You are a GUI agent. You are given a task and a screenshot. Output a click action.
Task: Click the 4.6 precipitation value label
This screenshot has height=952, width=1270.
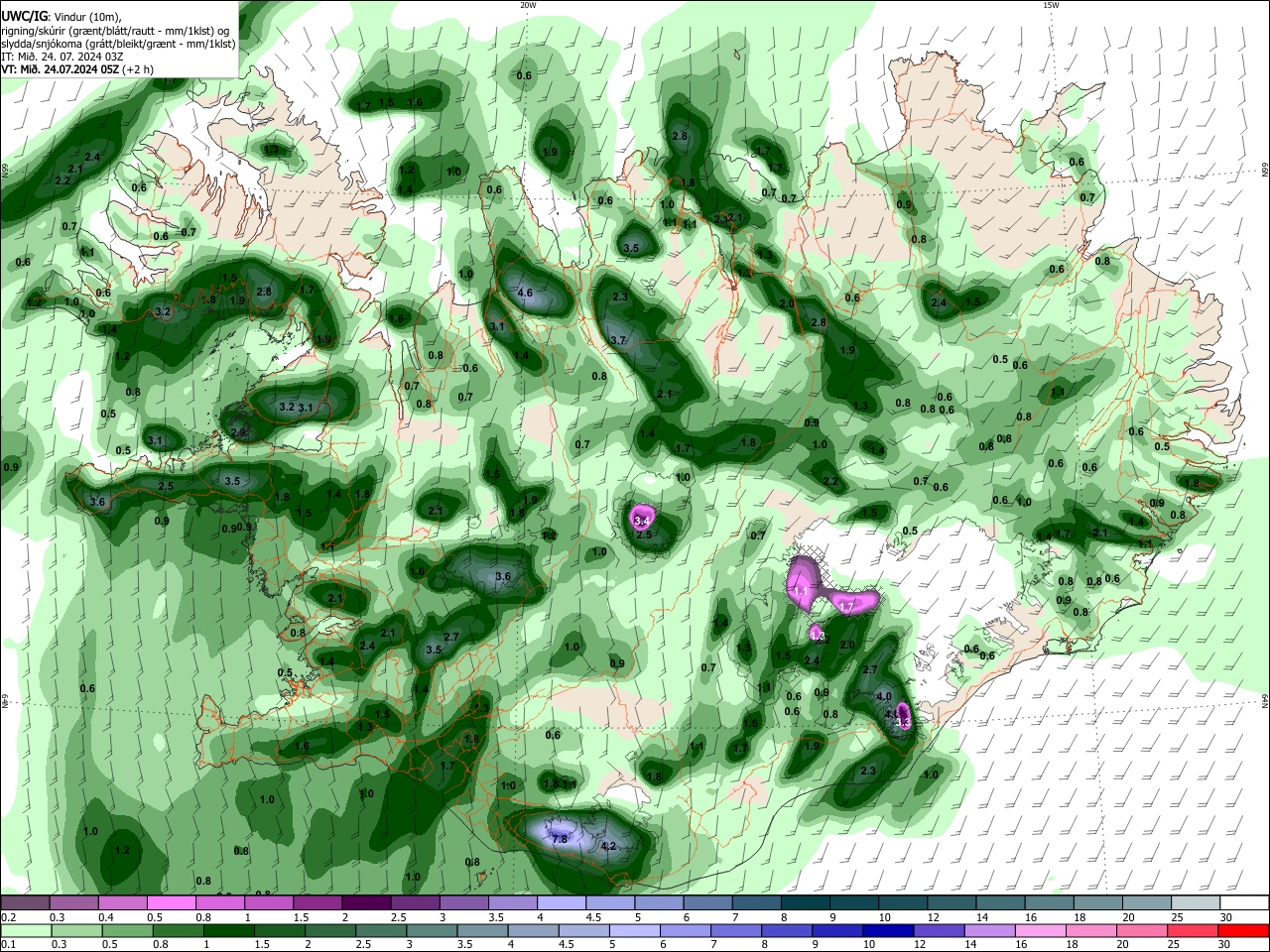(x=526, y=294)
